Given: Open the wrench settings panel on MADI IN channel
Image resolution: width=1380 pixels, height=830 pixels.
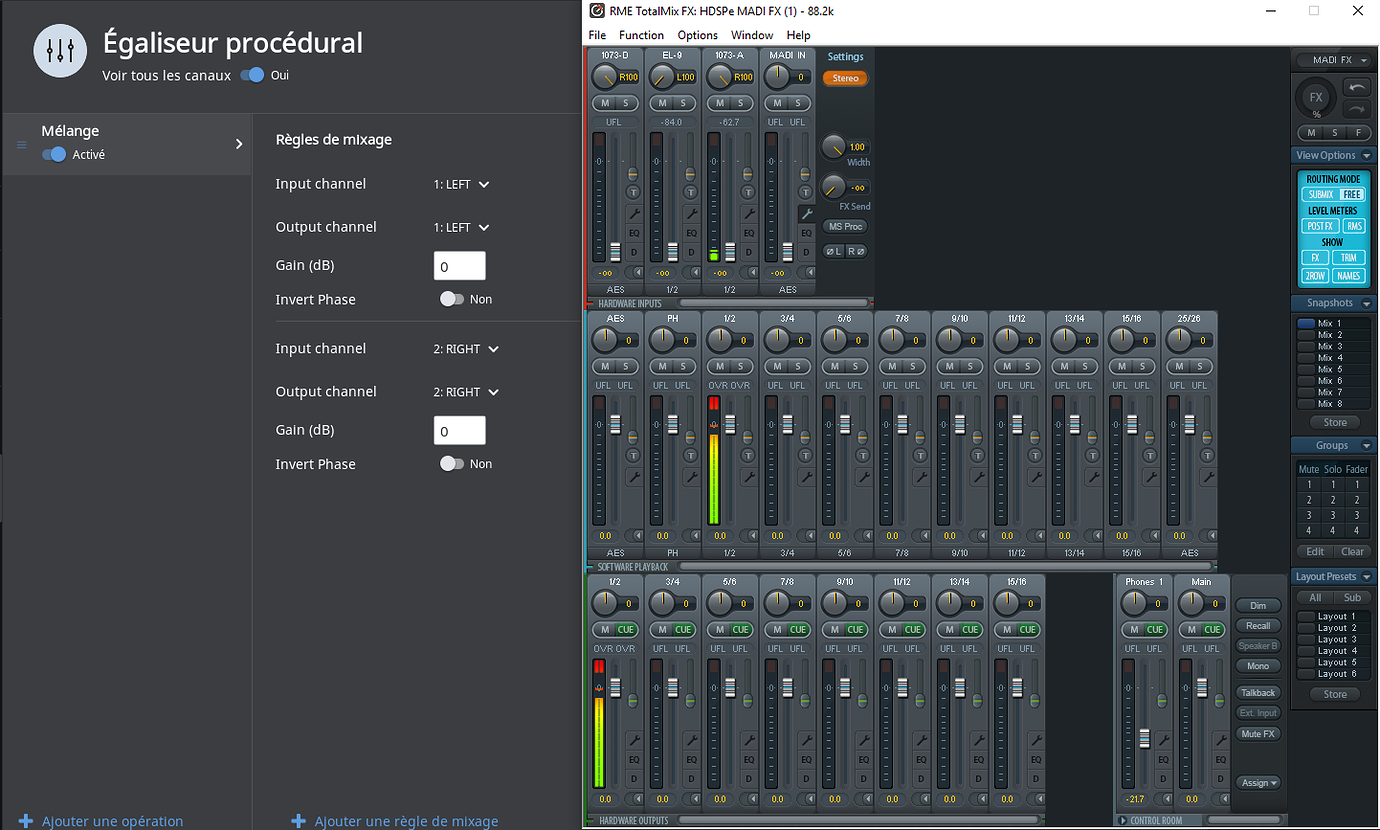Looking at the screenshot, I should [x=808, y=212].
